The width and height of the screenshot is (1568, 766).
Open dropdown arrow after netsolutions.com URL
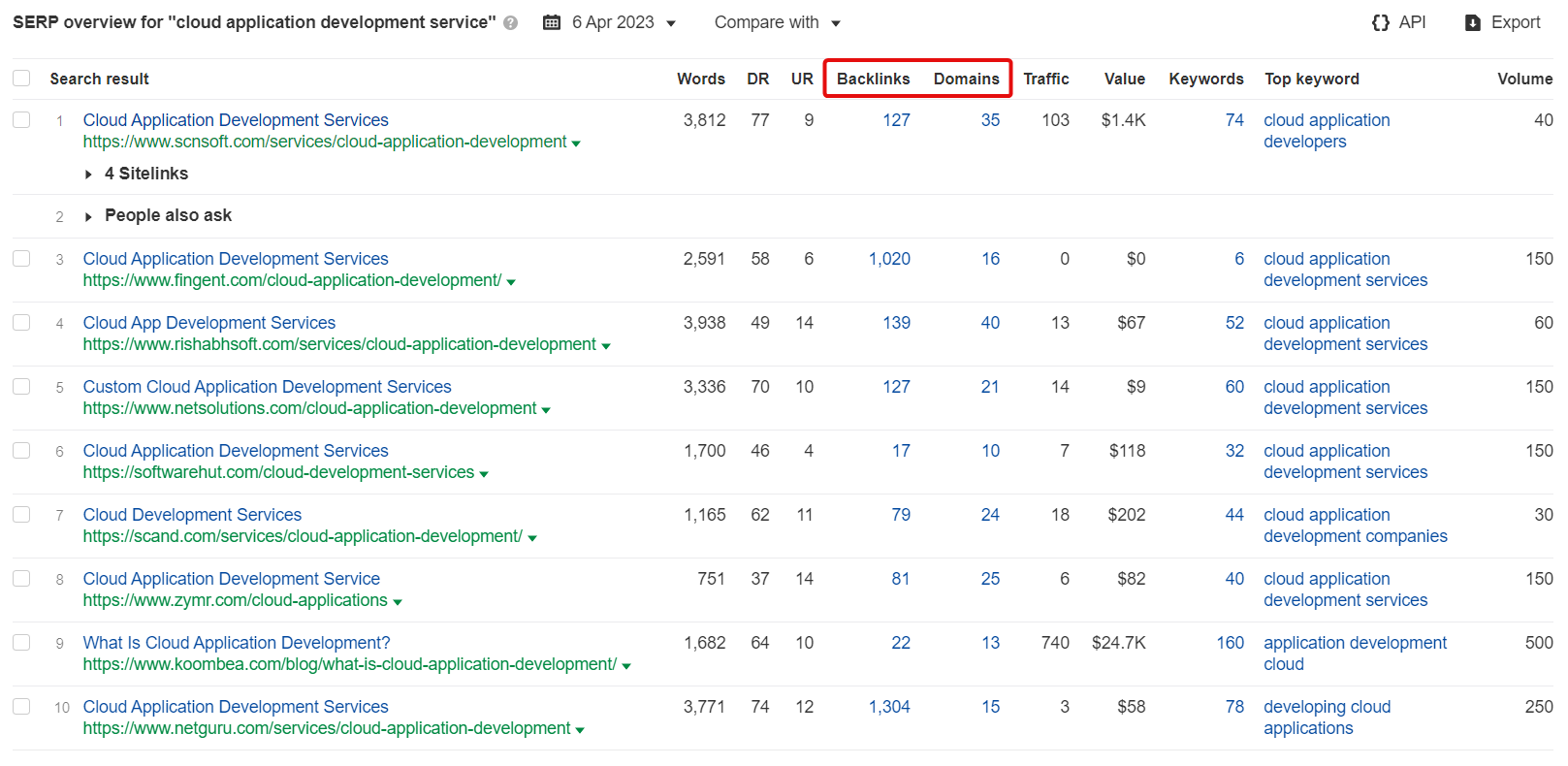pyautogui.click(x=546, y=410)
